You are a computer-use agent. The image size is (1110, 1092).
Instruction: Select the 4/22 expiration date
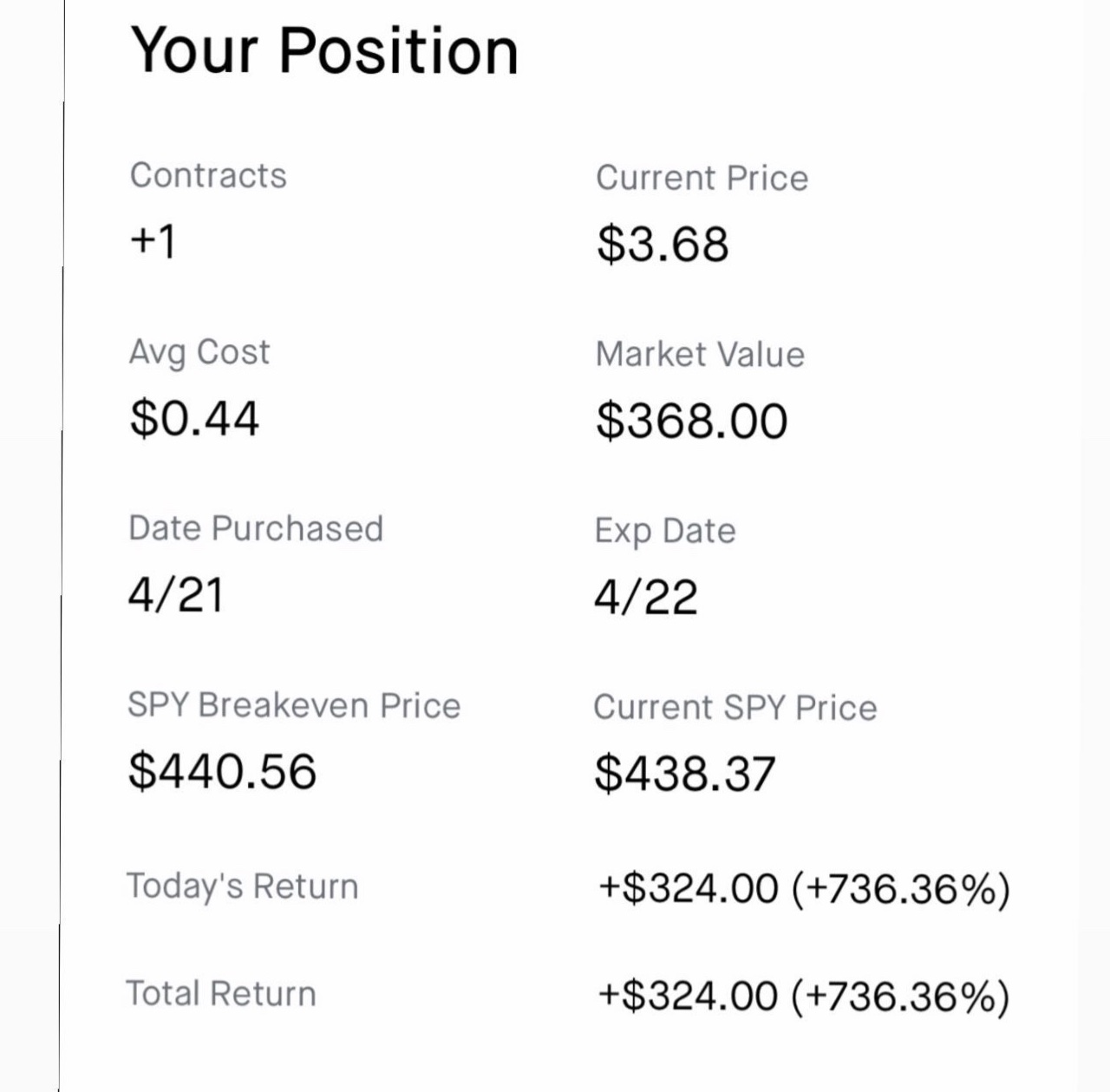(646, 597)
